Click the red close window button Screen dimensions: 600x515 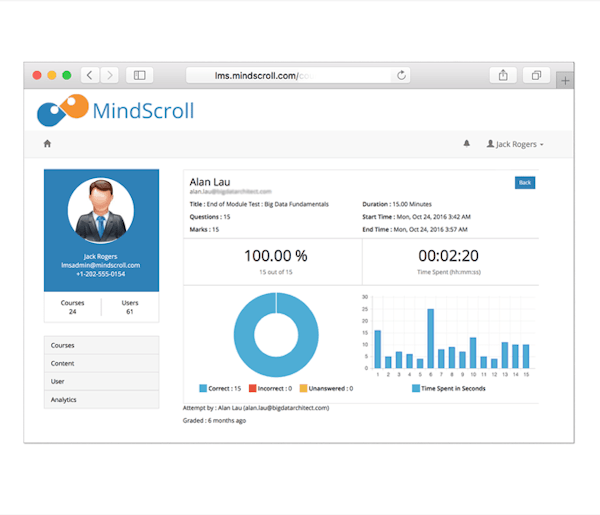(37, 75)
